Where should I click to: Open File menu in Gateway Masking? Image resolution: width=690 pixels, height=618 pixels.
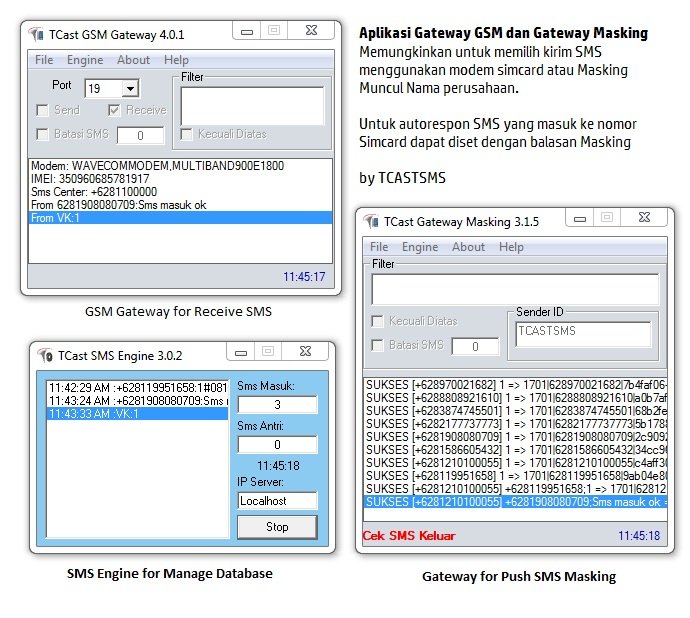click(x=379, y=247)
